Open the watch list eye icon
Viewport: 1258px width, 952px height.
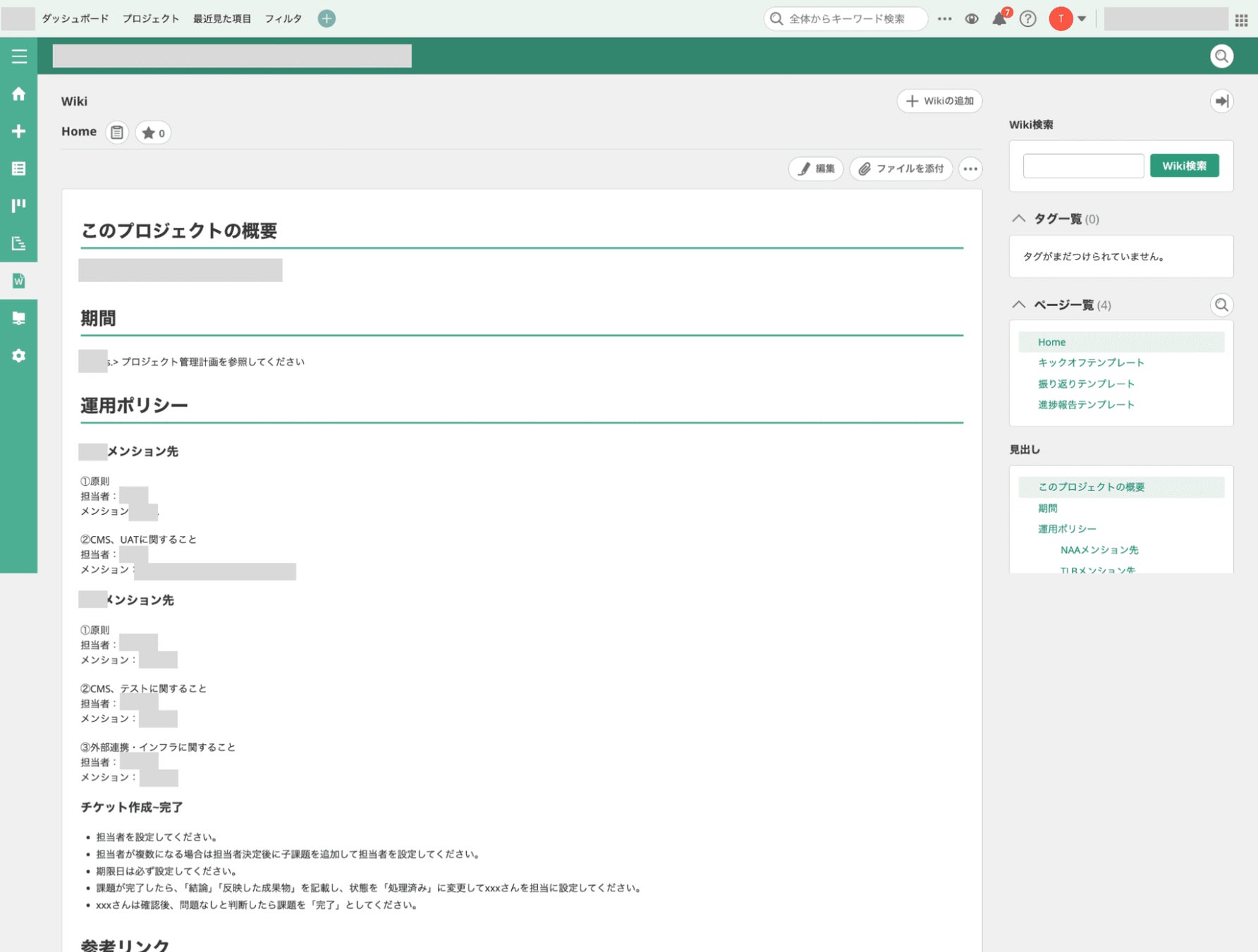(972, 19)
